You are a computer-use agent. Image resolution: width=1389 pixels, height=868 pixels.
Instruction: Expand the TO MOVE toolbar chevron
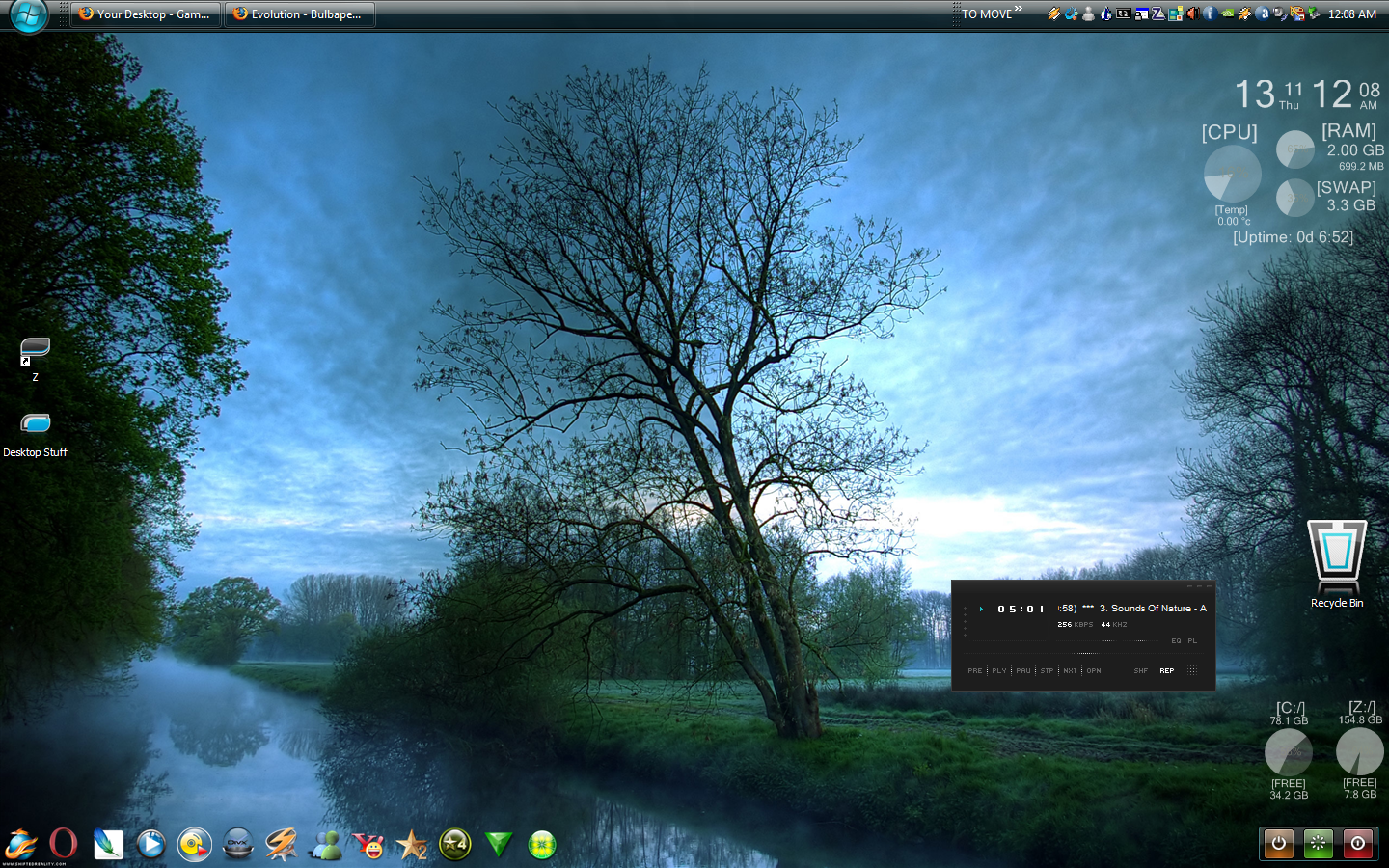pyautogui.click(x=1019, y=9)
